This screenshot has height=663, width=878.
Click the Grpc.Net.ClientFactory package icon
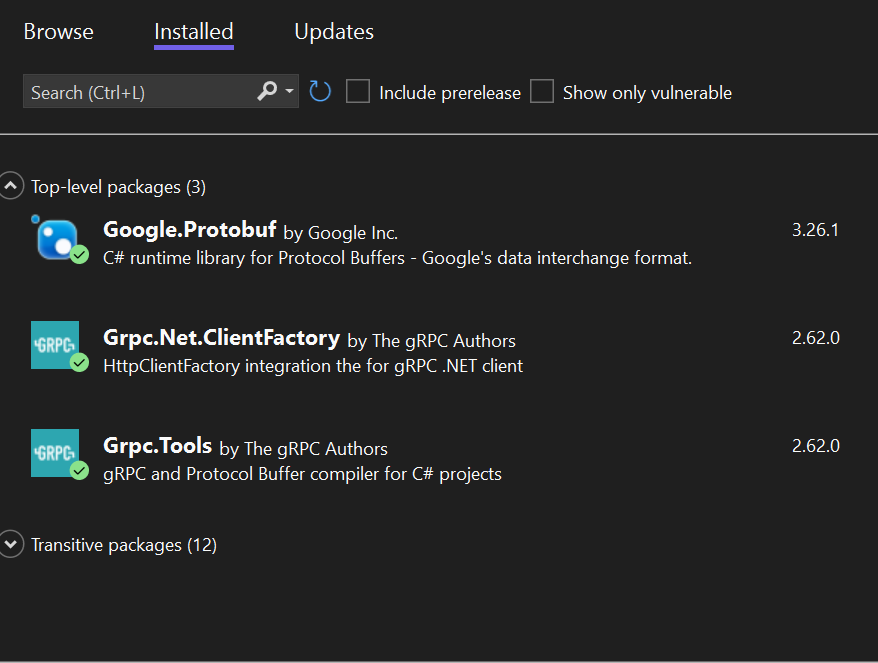[x=55, y=344]
